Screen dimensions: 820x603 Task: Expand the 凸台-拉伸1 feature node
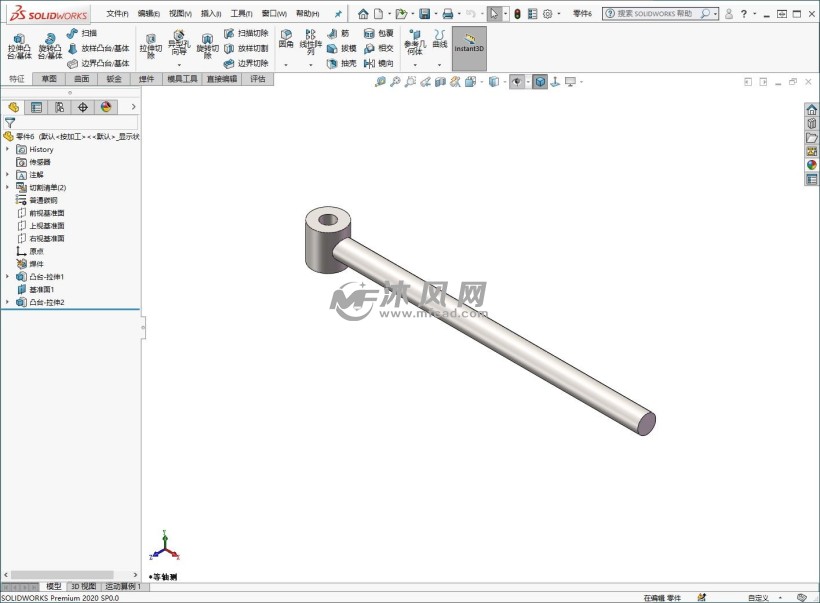coord(8,276)
